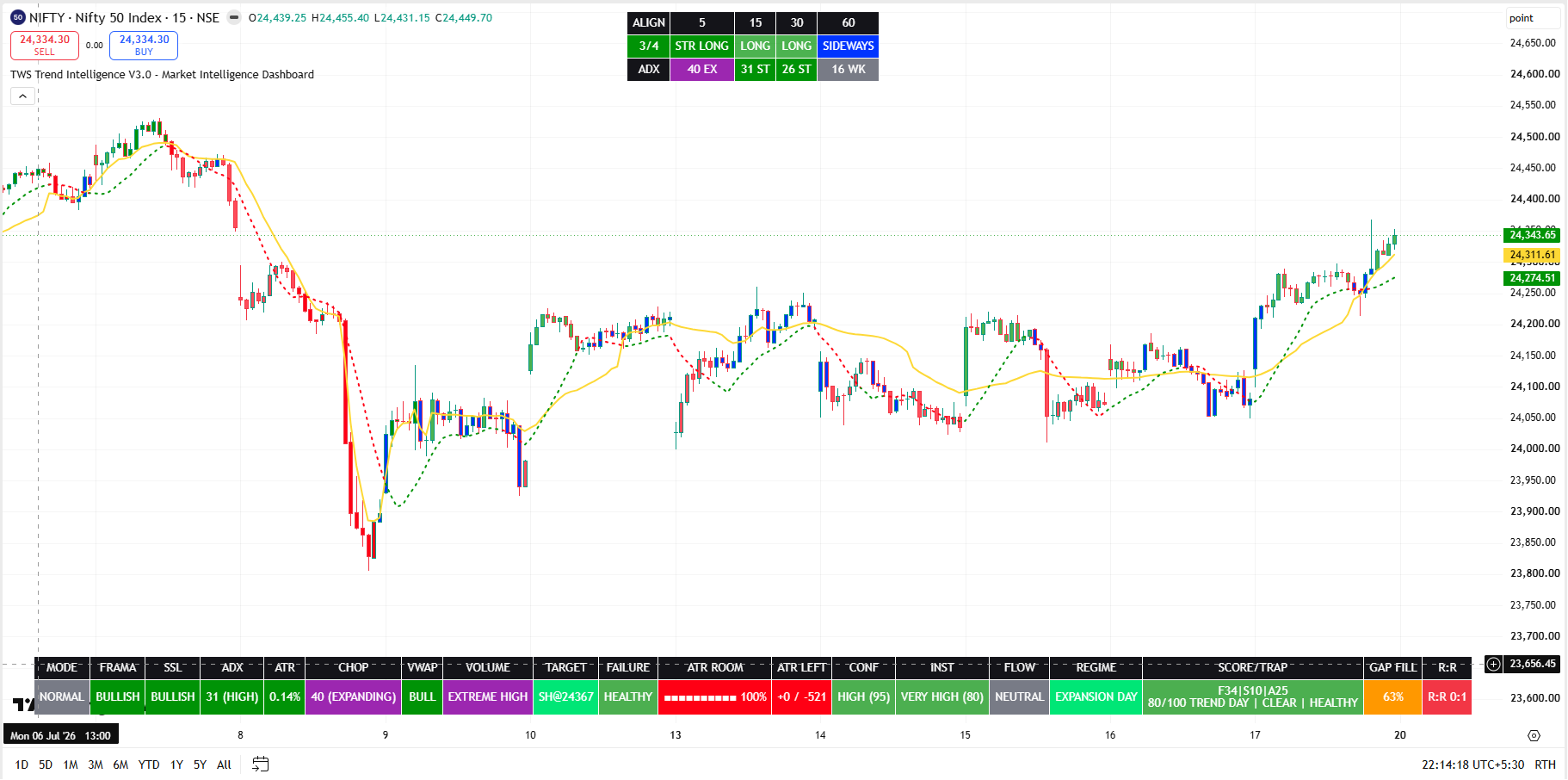Click the 'EXTREME HIGH' volume cell
Image resolution: width=1568 pixels, height=780 pixels.
tap(488, 696)
